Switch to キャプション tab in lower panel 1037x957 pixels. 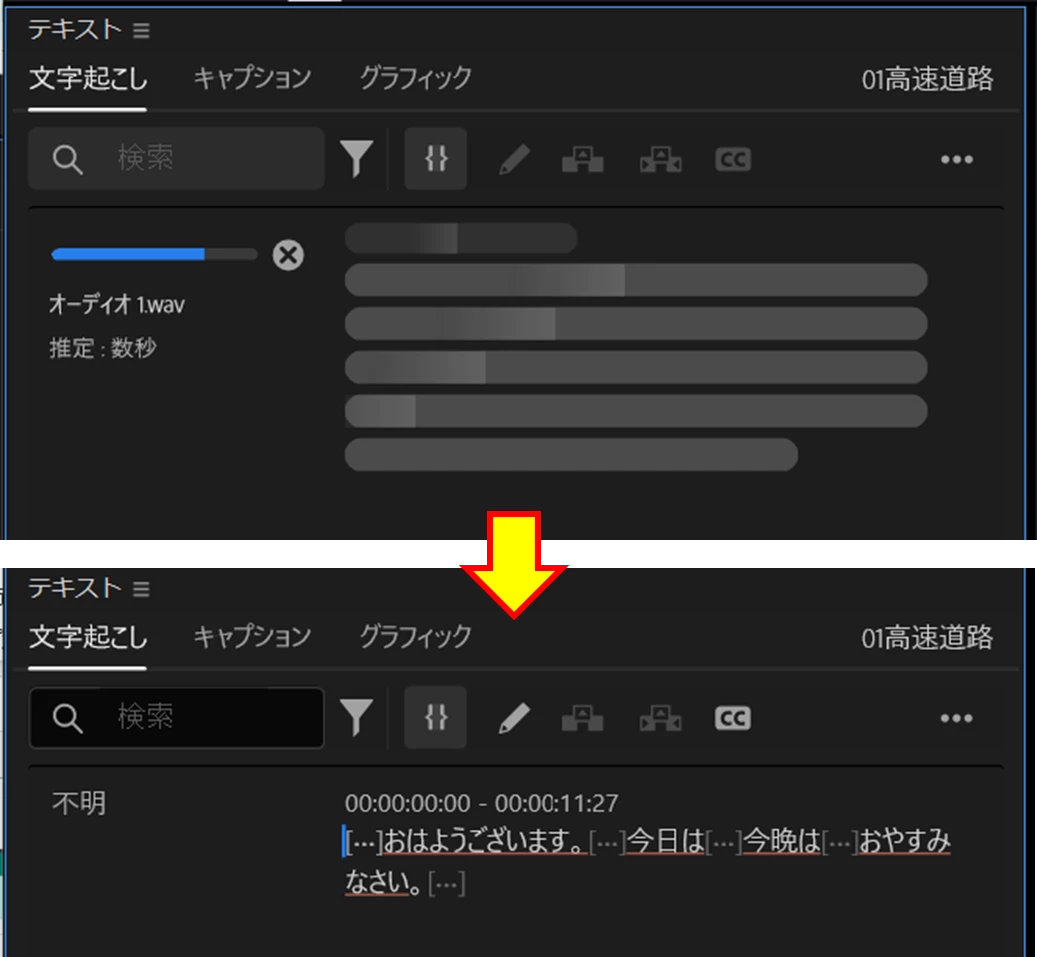click(253, 636)
